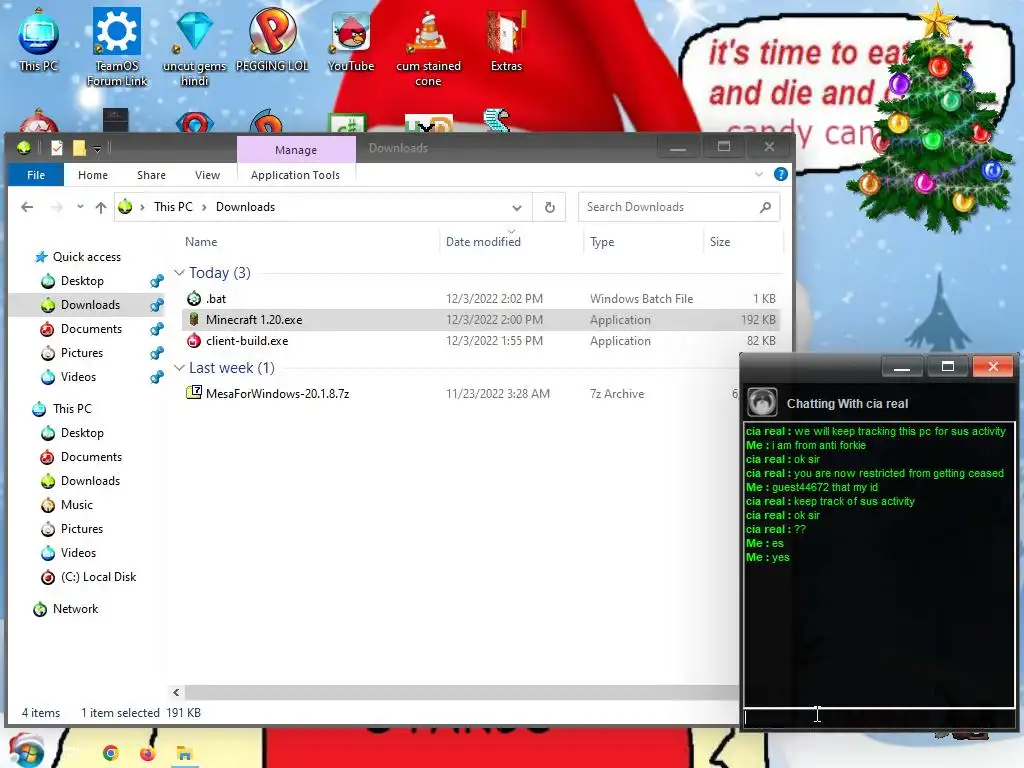This screenshot has height=768, width=1024.
Task: Open (C:) Local Disk in navigation pane
Action: tap(98, 577)
